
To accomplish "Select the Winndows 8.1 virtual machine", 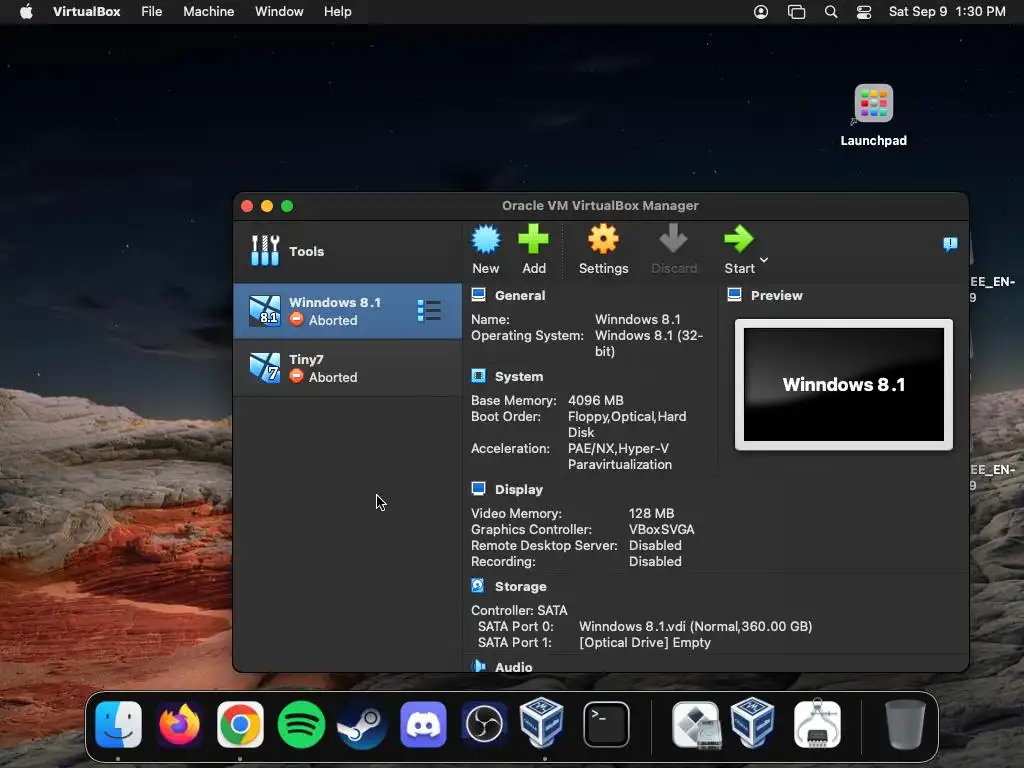I will [x=347, y=311].
